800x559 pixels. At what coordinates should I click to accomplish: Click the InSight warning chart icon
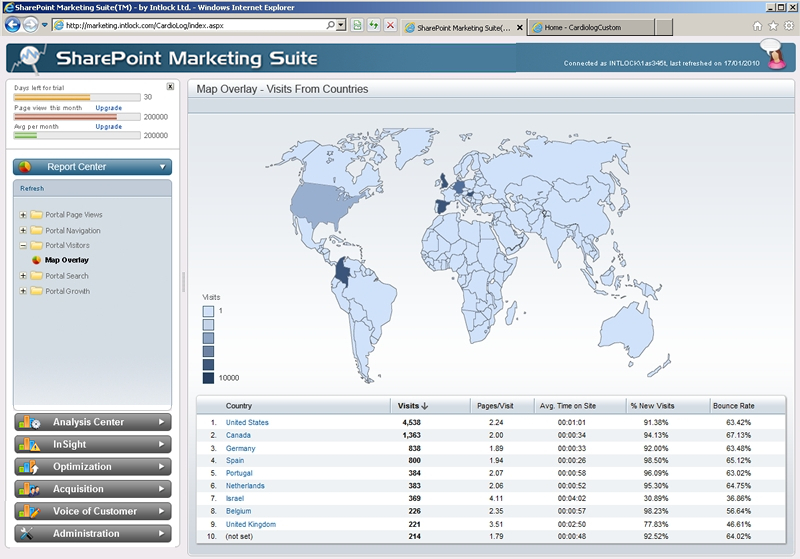point(30,444)
